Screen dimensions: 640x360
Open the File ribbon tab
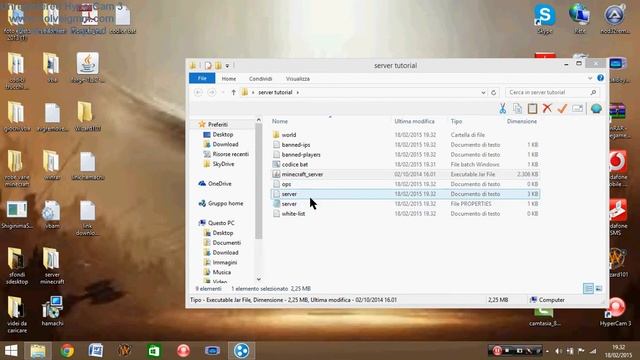202,78
